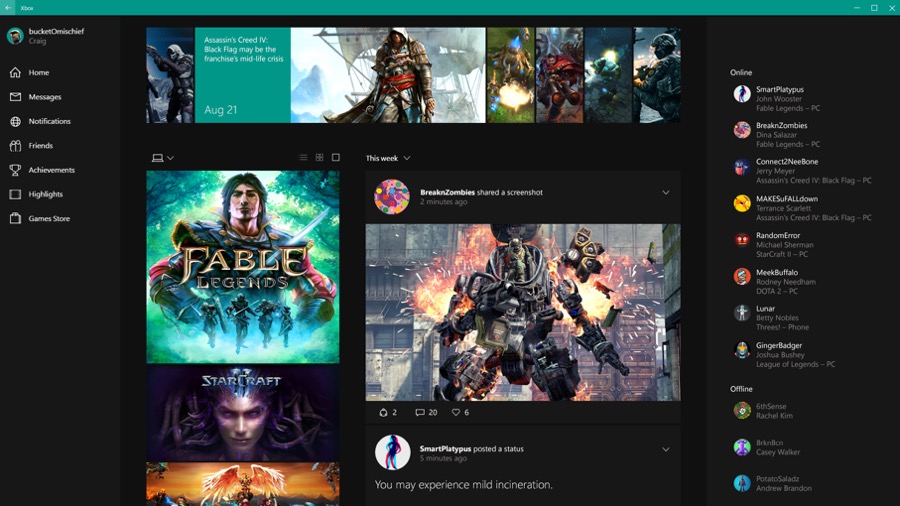The height and width of the screenshot is (506, 900).
Task: Open the device filter dropdown above games
Action: click(162, 158)
